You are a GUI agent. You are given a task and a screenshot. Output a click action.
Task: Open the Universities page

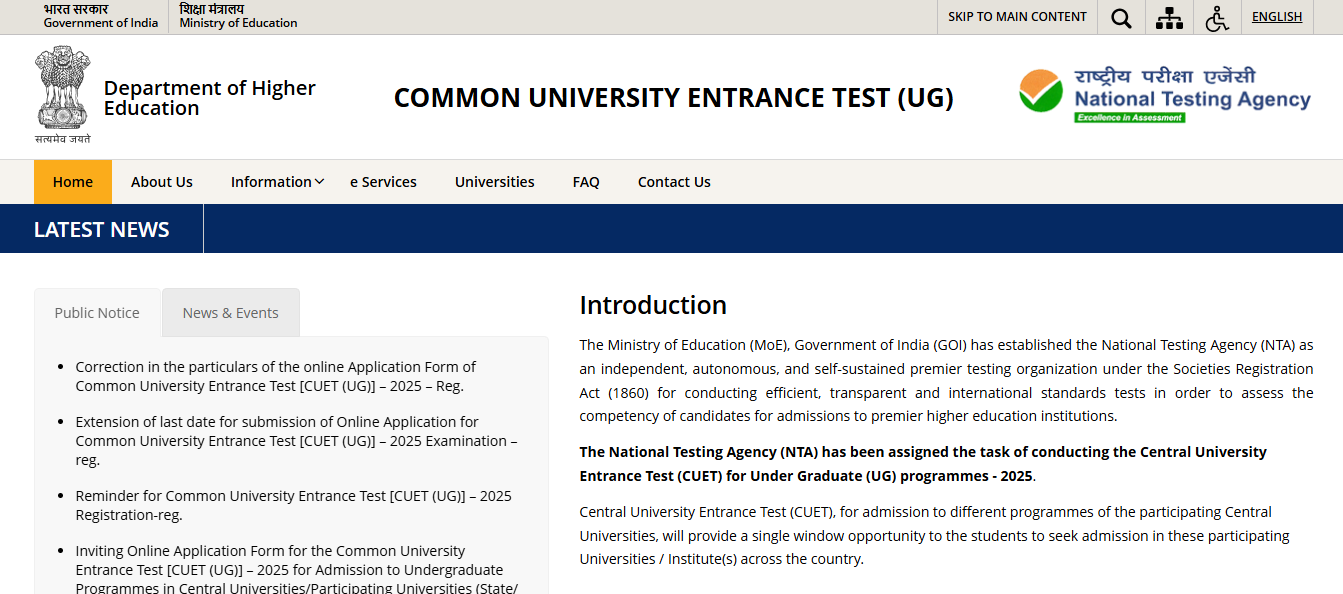point(494,181)
